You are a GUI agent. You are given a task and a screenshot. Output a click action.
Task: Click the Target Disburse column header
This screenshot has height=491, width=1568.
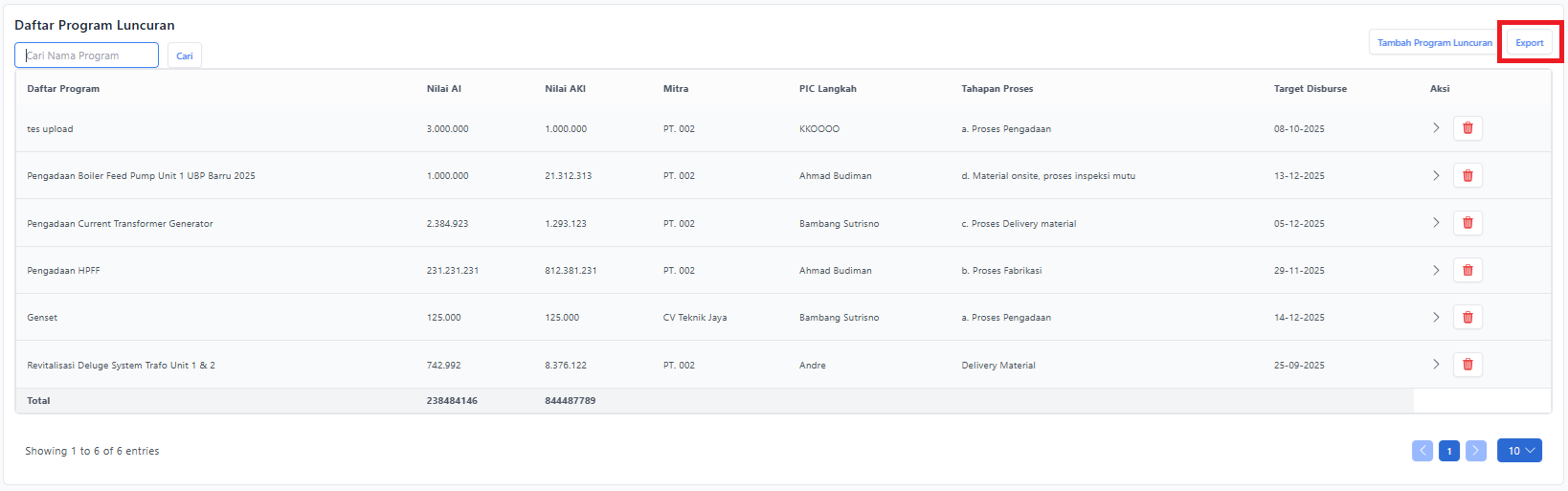pyautogui.click(x=1309, y=89)
